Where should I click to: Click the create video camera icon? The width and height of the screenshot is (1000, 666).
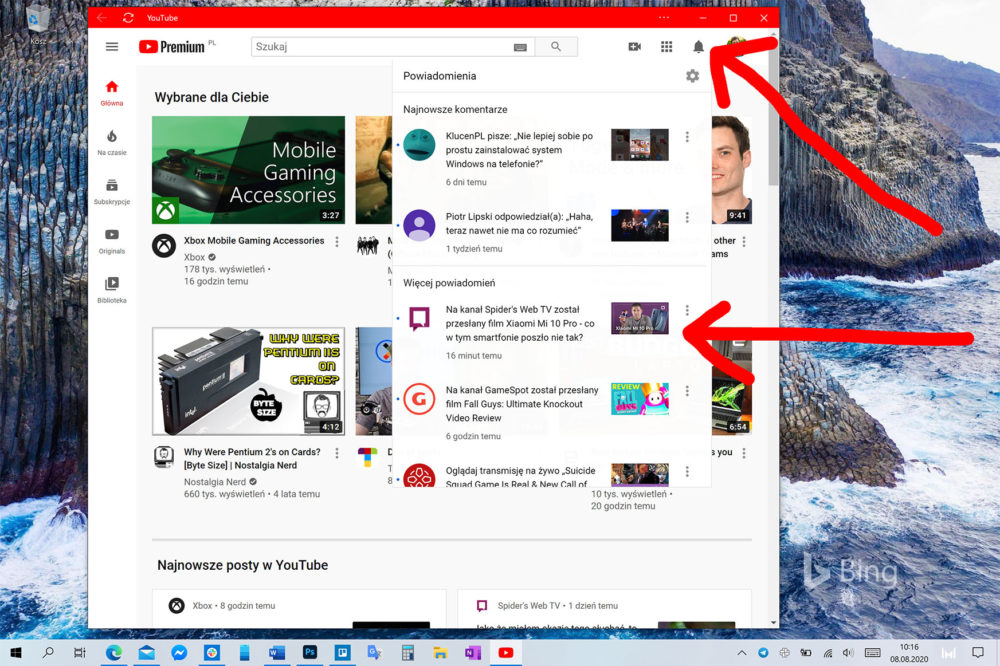pos(635,47)
